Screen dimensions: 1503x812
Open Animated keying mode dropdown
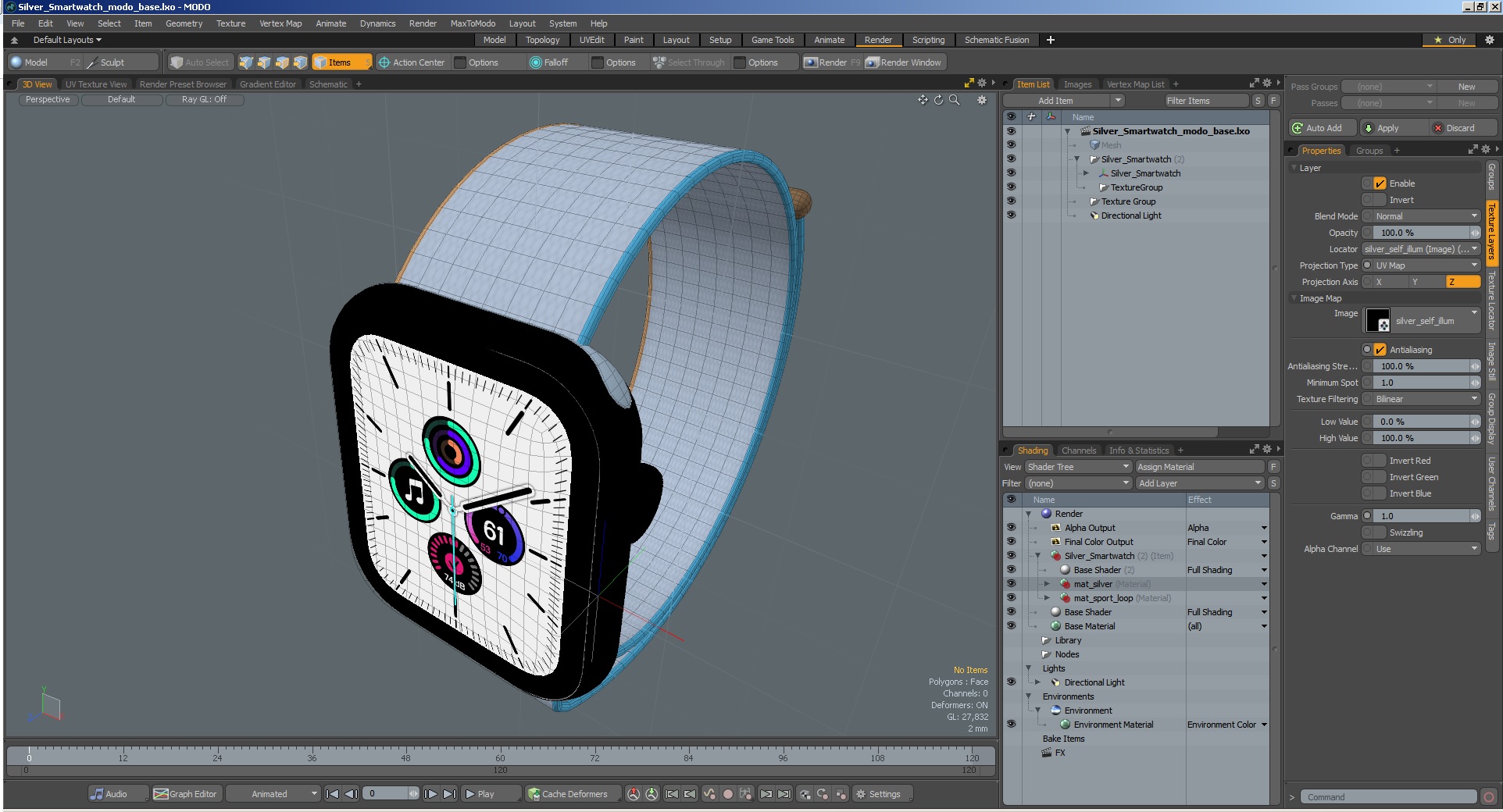(273, 794)
